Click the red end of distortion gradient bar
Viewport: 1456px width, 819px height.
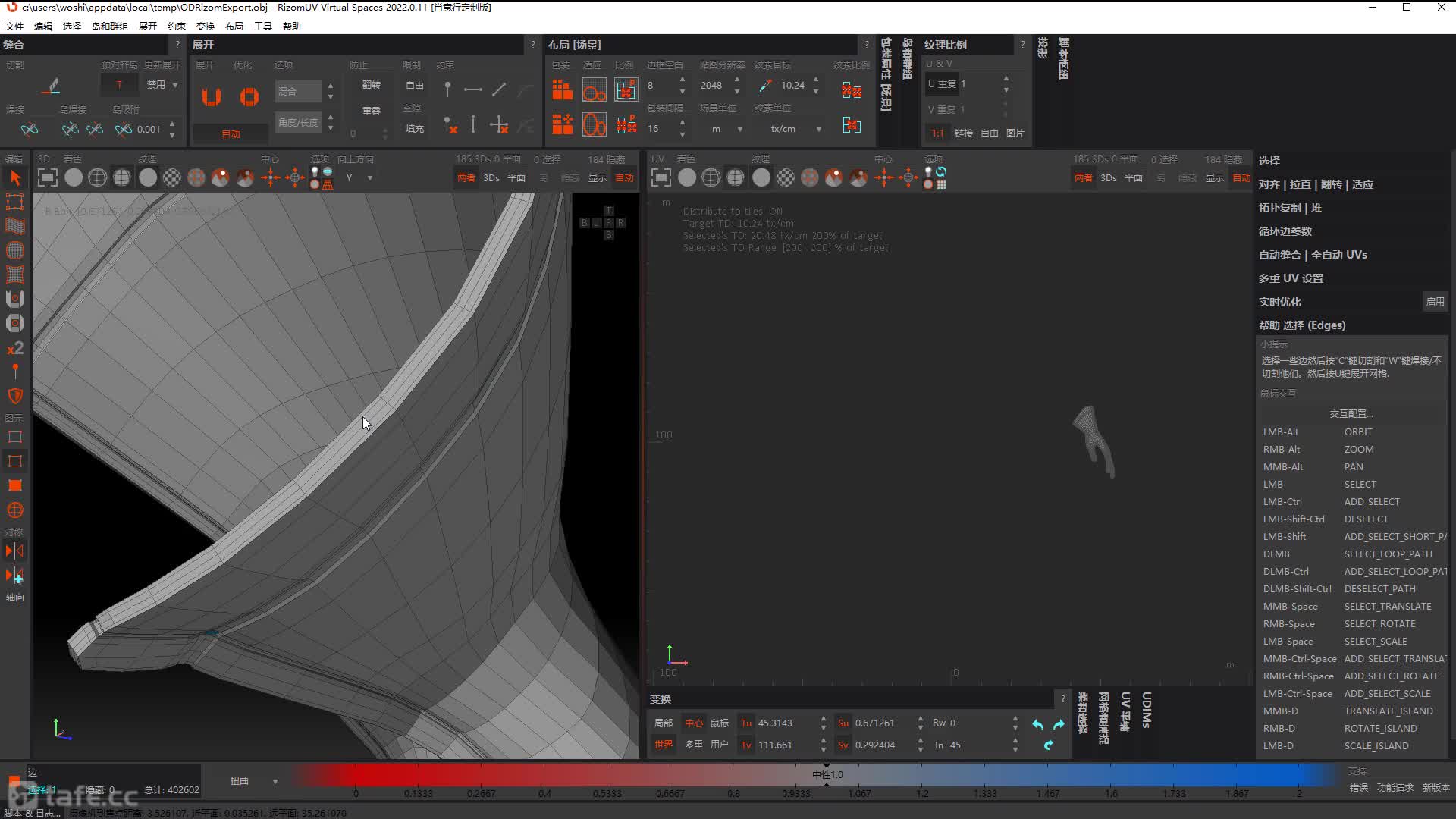coord(356,775)
